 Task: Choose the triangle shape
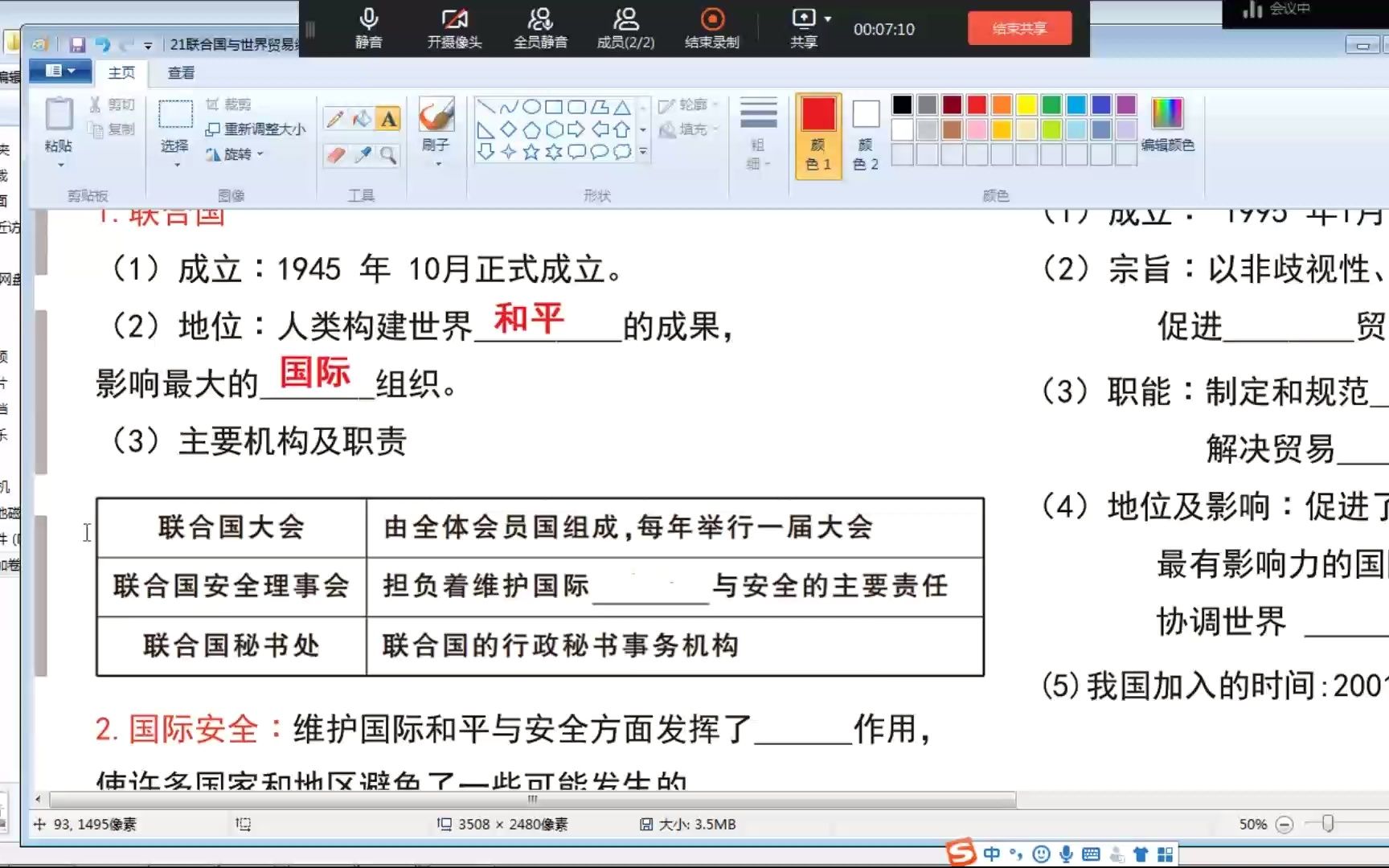click(x=622, y=107)
